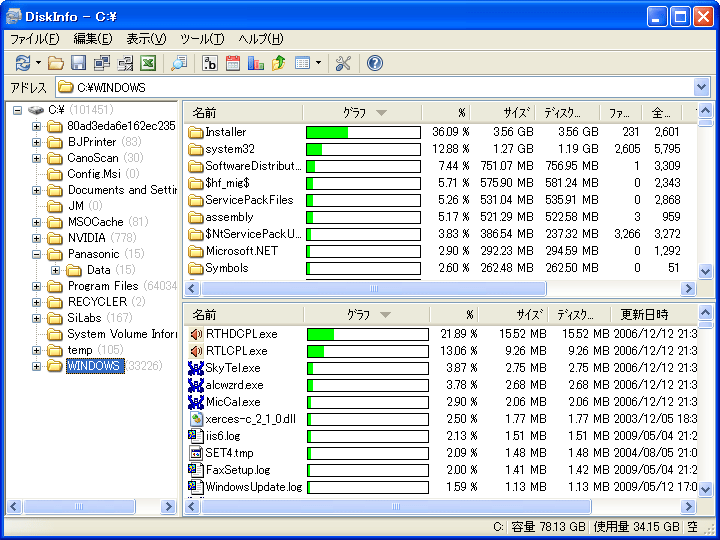Click the 'a.b' extension view icon

(210, 63)
